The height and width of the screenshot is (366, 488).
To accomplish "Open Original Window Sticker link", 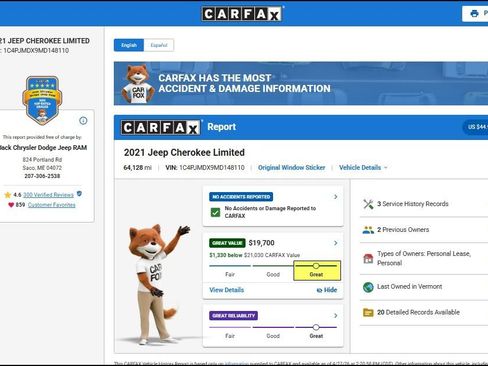I will (292, 168).
